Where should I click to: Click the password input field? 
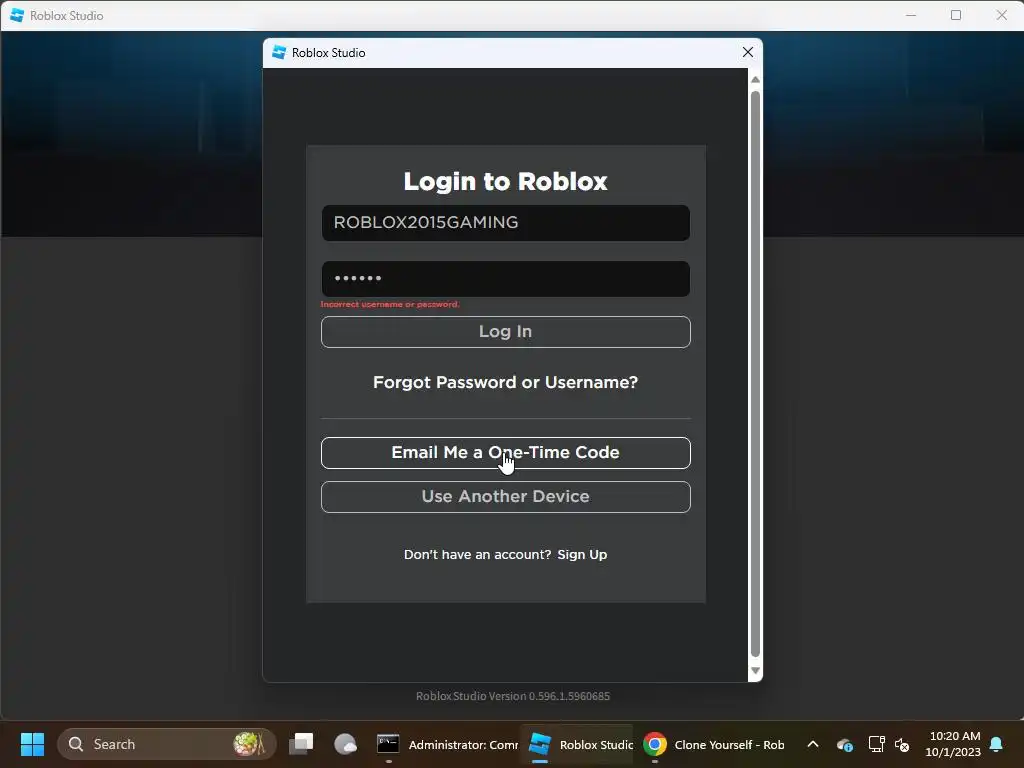tap(505, 279)
